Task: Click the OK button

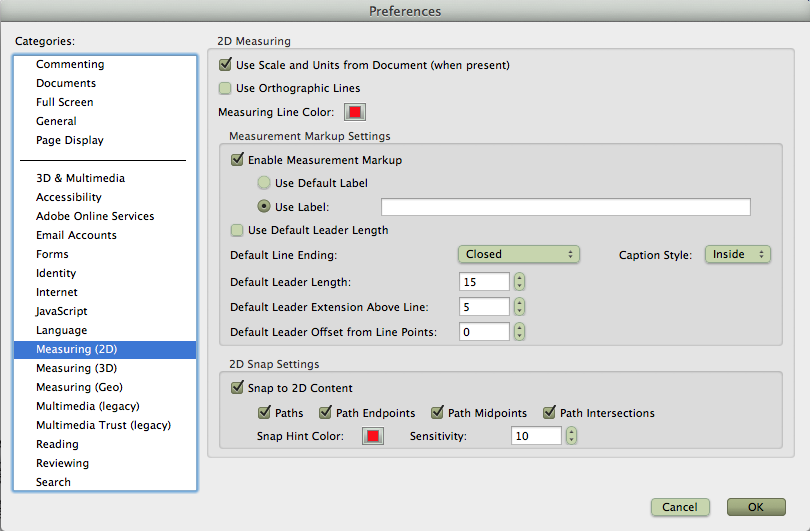Action: click(x=756, y=507)
